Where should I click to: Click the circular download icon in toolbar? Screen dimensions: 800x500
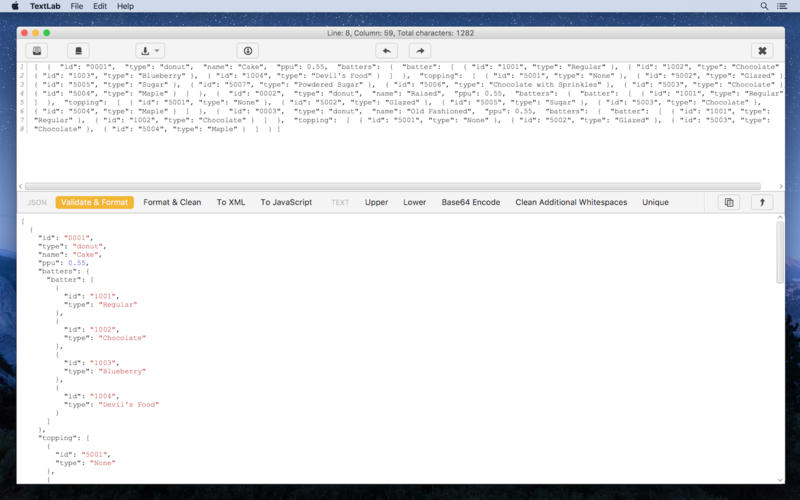[247, 51]
